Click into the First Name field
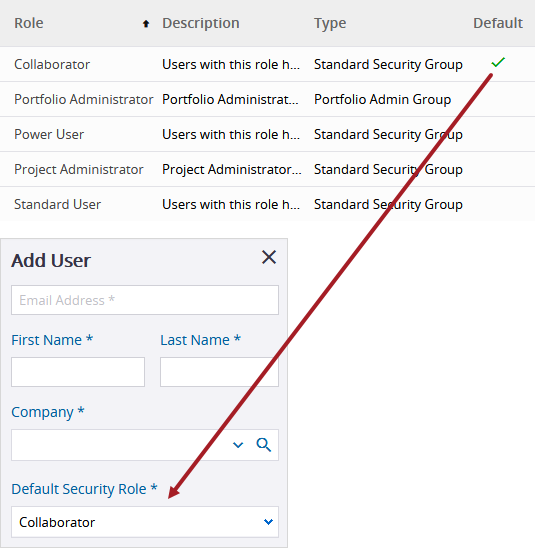 [78, 372]
